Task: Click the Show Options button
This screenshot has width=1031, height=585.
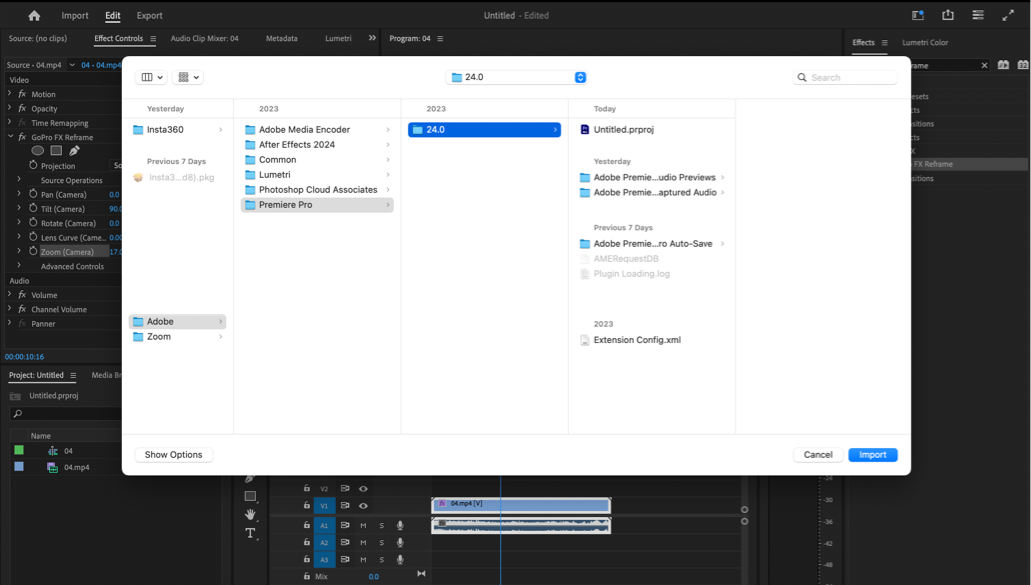Action: click(x=173, y=455)
